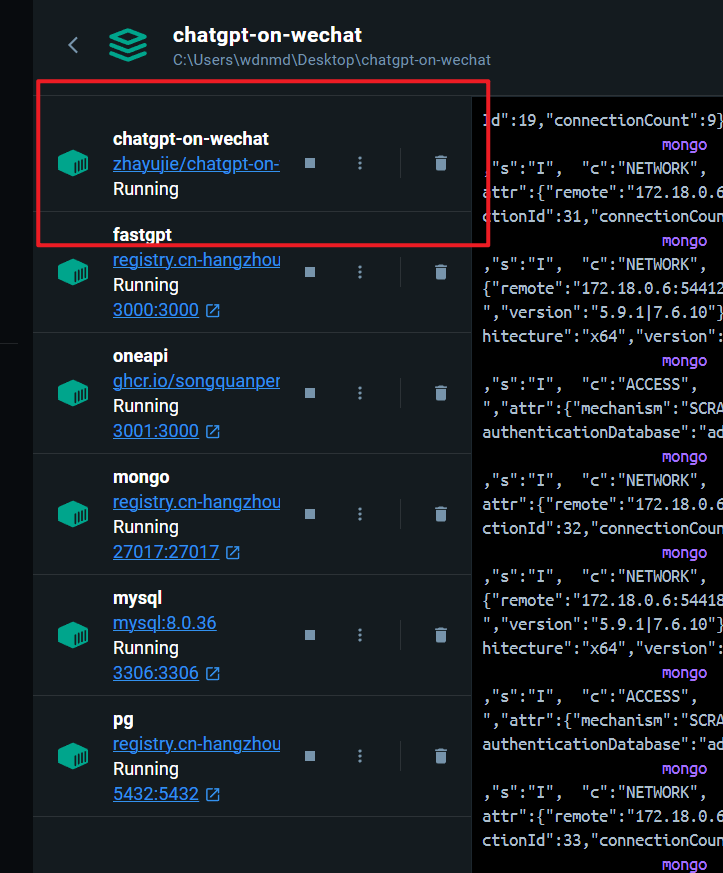The height and width of the screenshot is (873, 723).
Task: Delete the pg container
Action: pyautogui.click(x=441, y=756)
